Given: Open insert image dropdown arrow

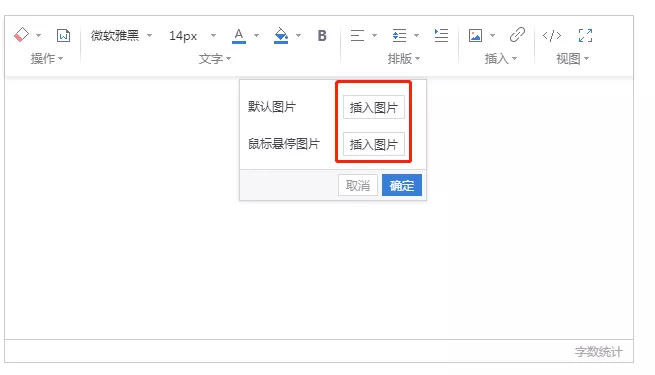Looking at the screenshot, I should [492, 35].
